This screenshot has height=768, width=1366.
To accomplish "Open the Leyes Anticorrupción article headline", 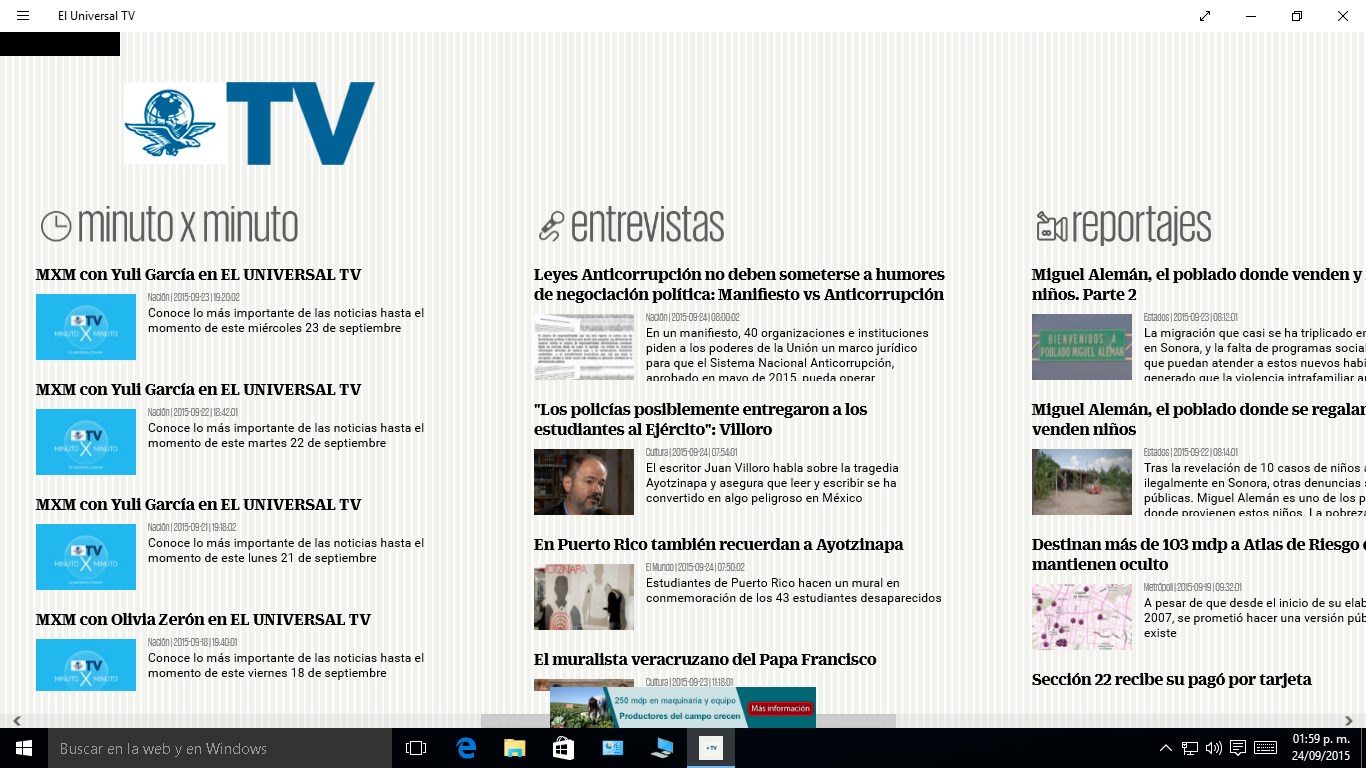I will coord(739,284).
